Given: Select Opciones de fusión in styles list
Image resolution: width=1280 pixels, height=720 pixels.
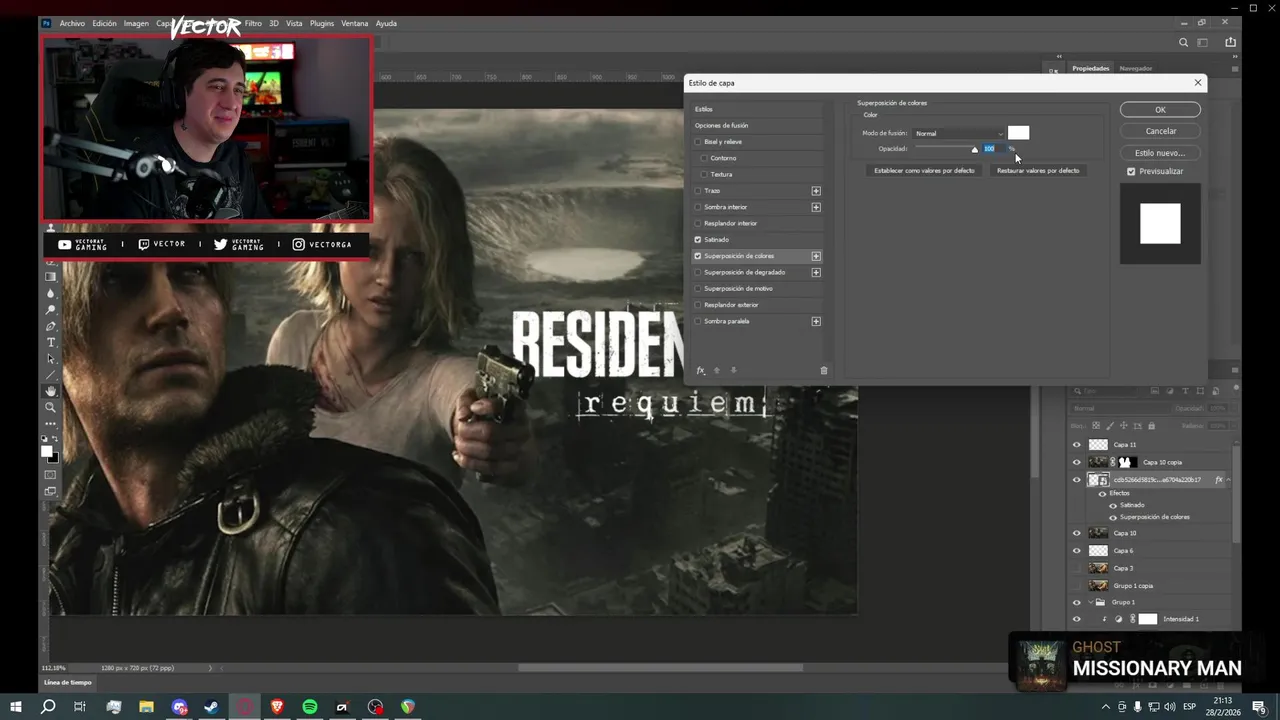Looking at the screenshot, I should (721, 126).
